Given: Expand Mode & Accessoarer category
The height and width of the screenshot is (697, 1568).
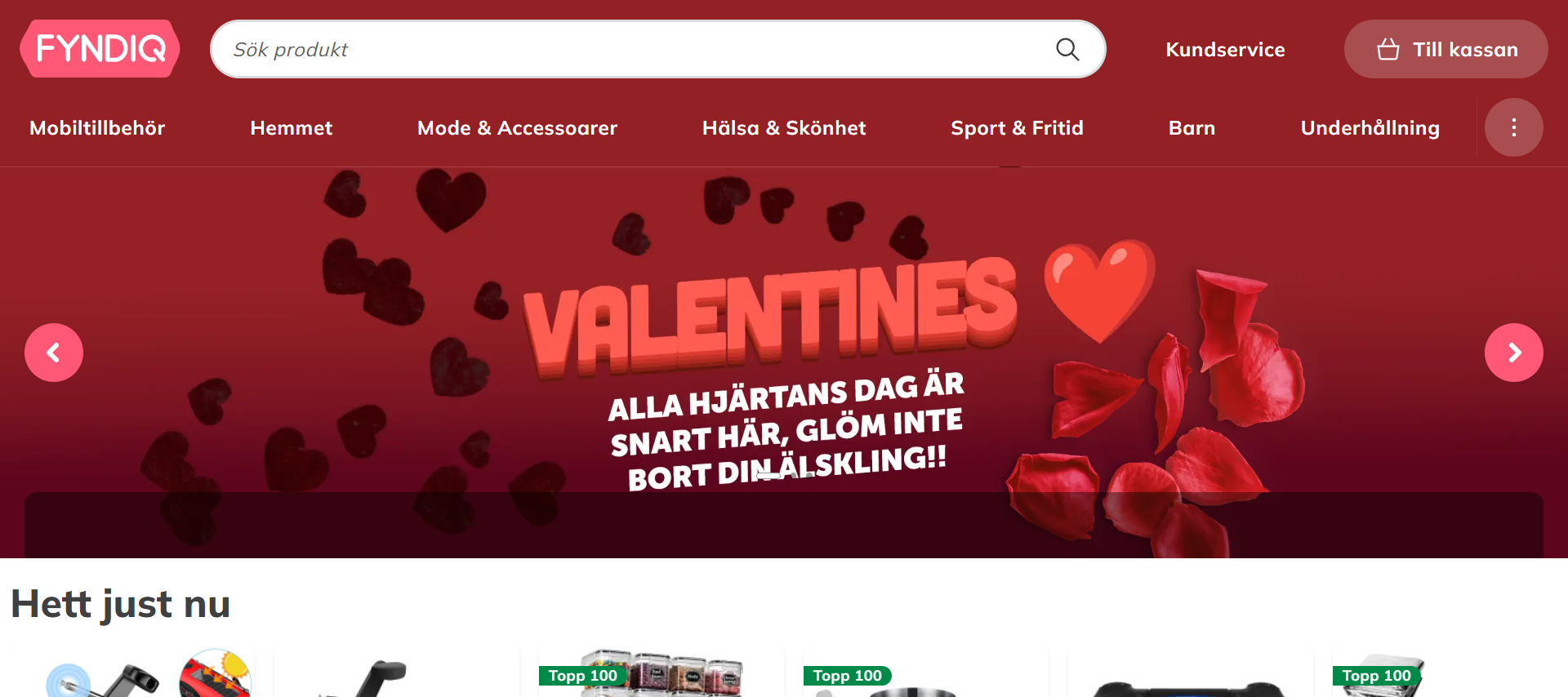Looking at the screenshot, I should (x=517, y=128).
